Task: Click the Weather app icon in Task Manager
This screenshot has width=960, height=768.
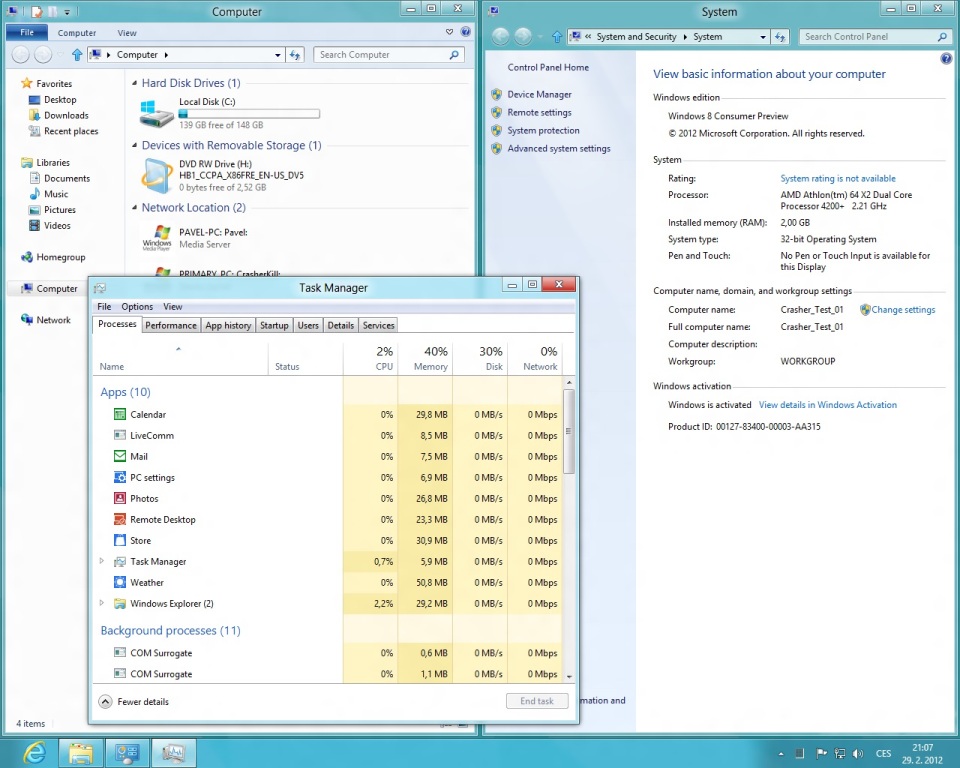Action: coord(119,582)
